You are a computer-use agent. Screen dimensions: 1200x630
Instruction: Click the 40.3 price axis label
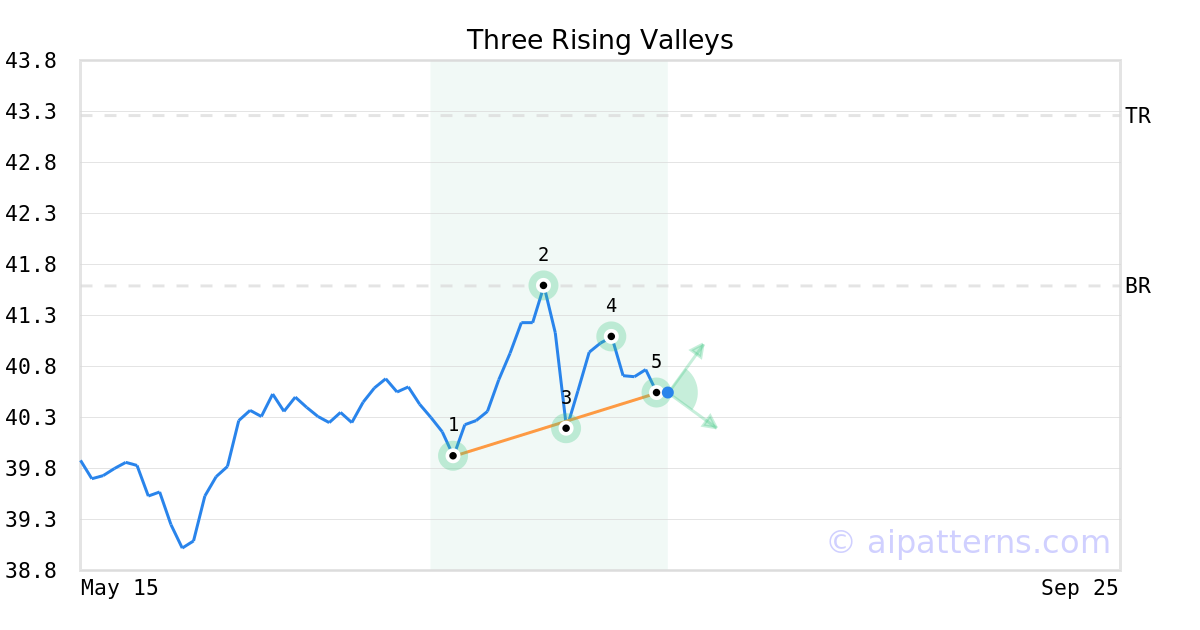(30, 418)
